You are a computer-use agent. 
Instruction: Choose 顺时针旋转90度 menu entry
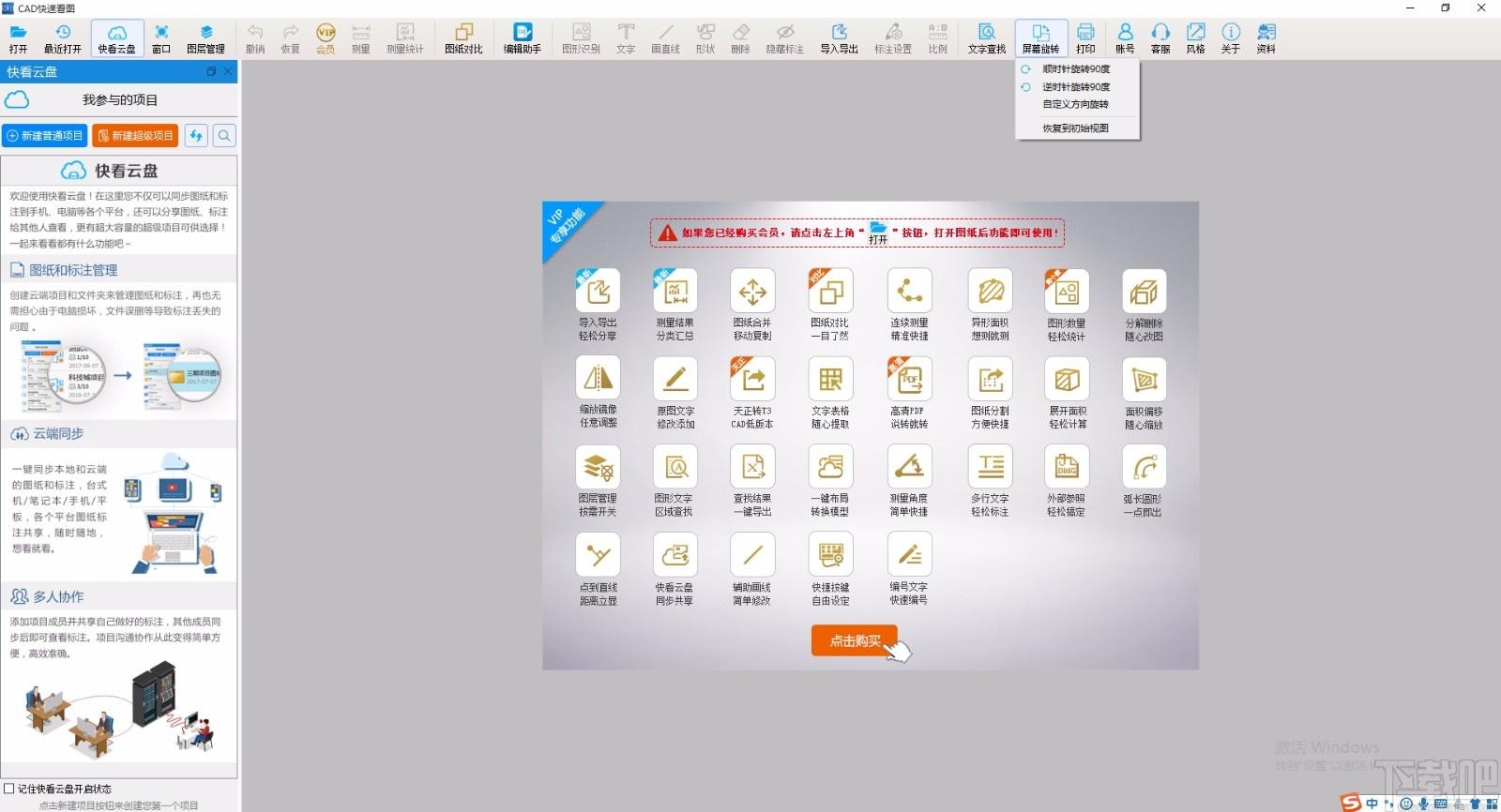point(1076,69)
